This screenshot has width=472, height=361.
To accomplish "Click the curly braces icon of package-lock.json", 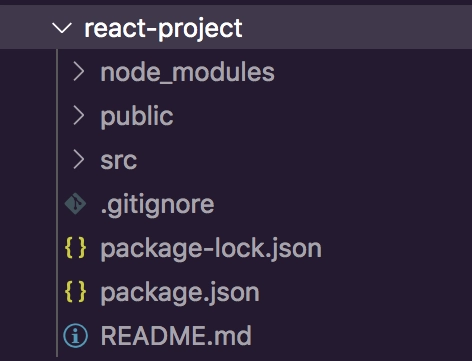I will click(76, 248).
